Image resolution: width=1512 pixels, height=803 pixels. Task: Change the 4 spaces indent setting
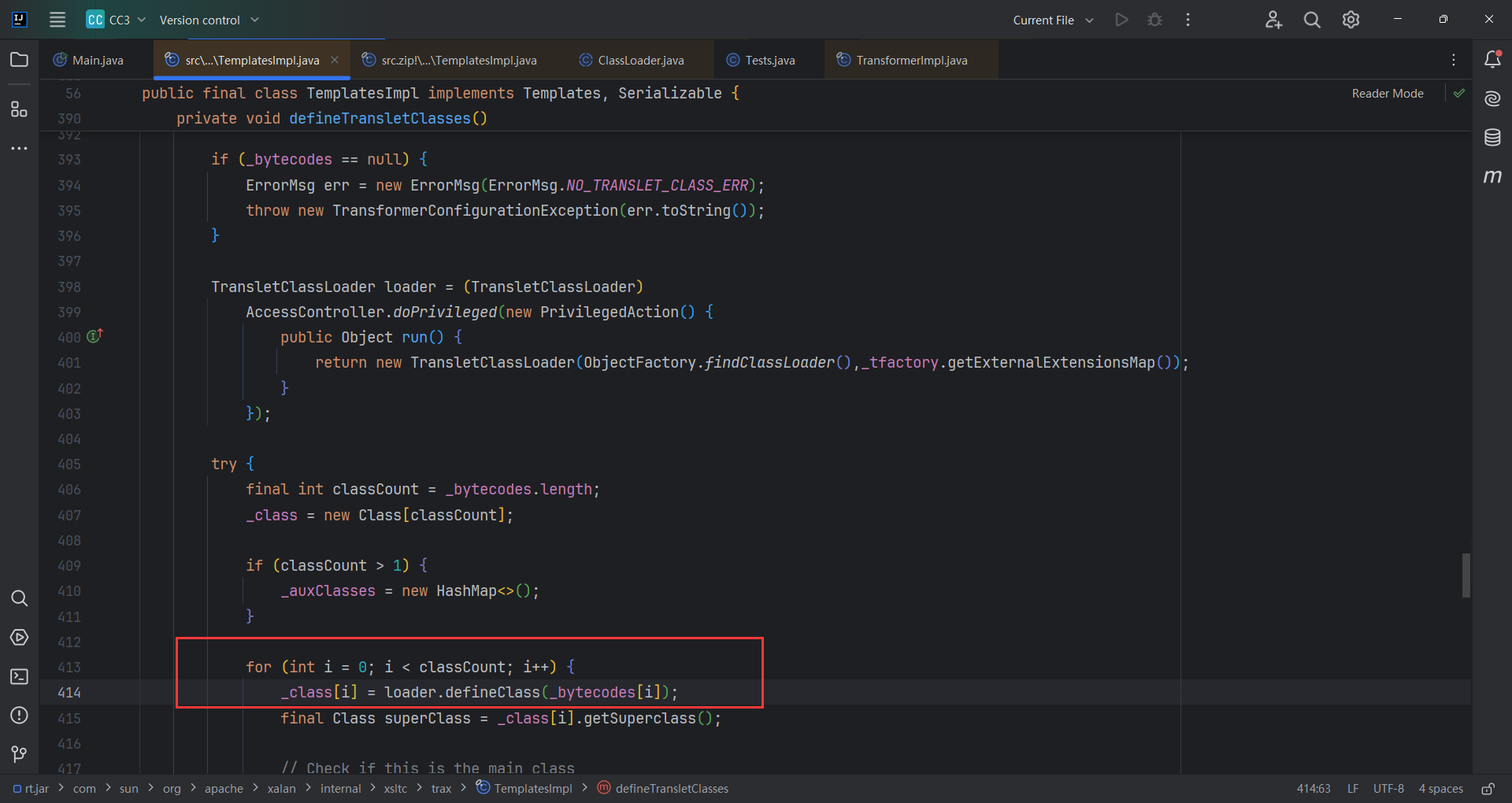tap(1440, 788)
